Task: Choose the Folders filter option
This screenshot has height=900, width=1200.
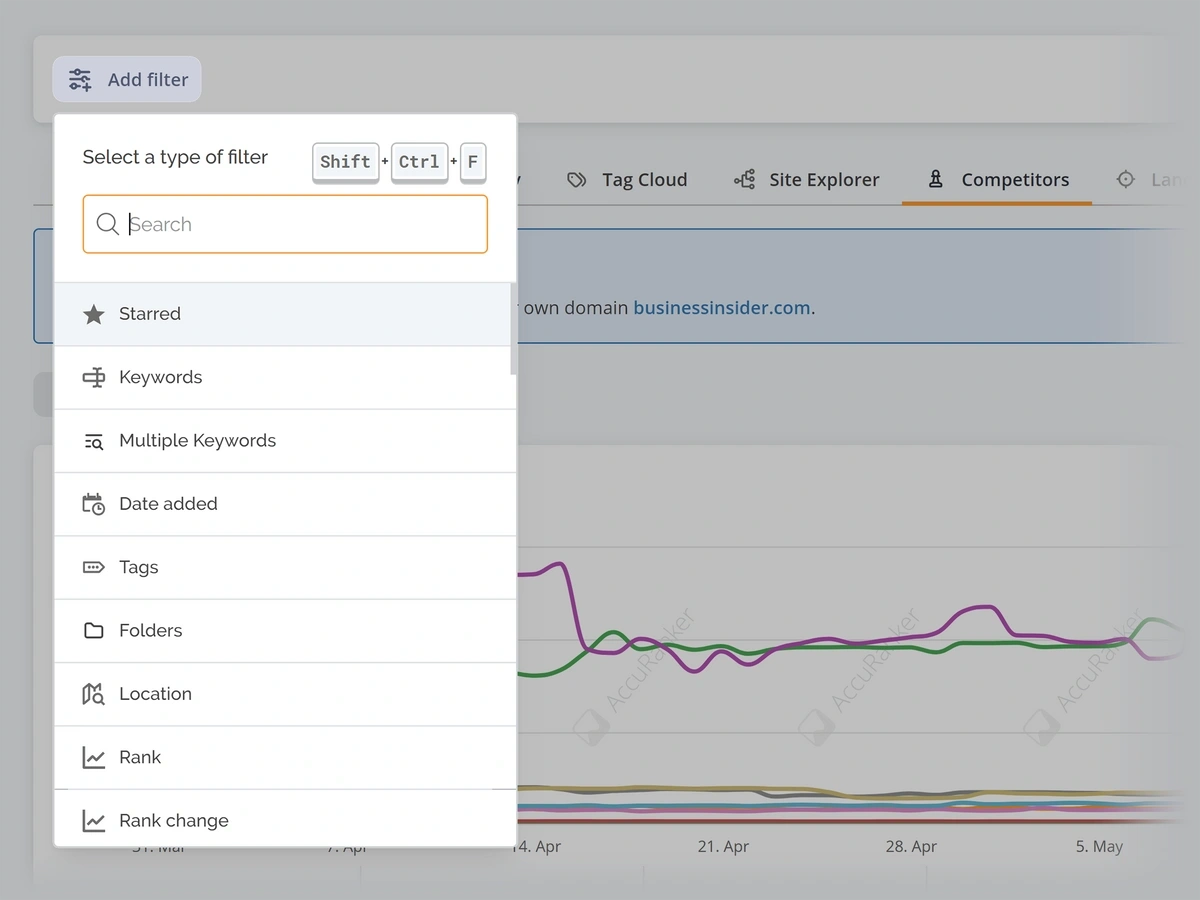Action: [x=285, y=631]
